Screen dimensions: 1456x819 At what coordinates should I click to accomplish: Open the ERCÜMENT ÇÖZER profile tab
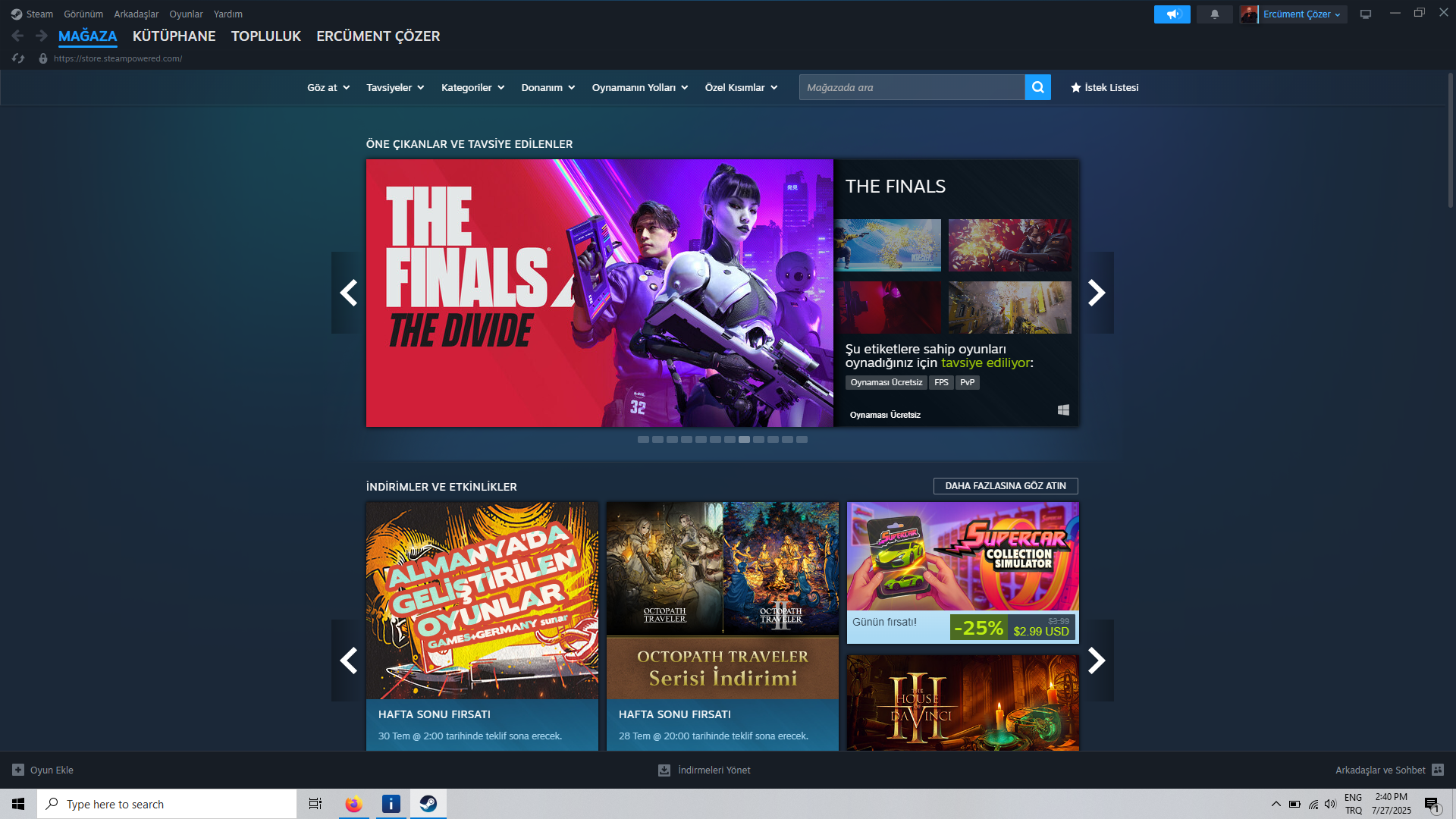[378, 36]
